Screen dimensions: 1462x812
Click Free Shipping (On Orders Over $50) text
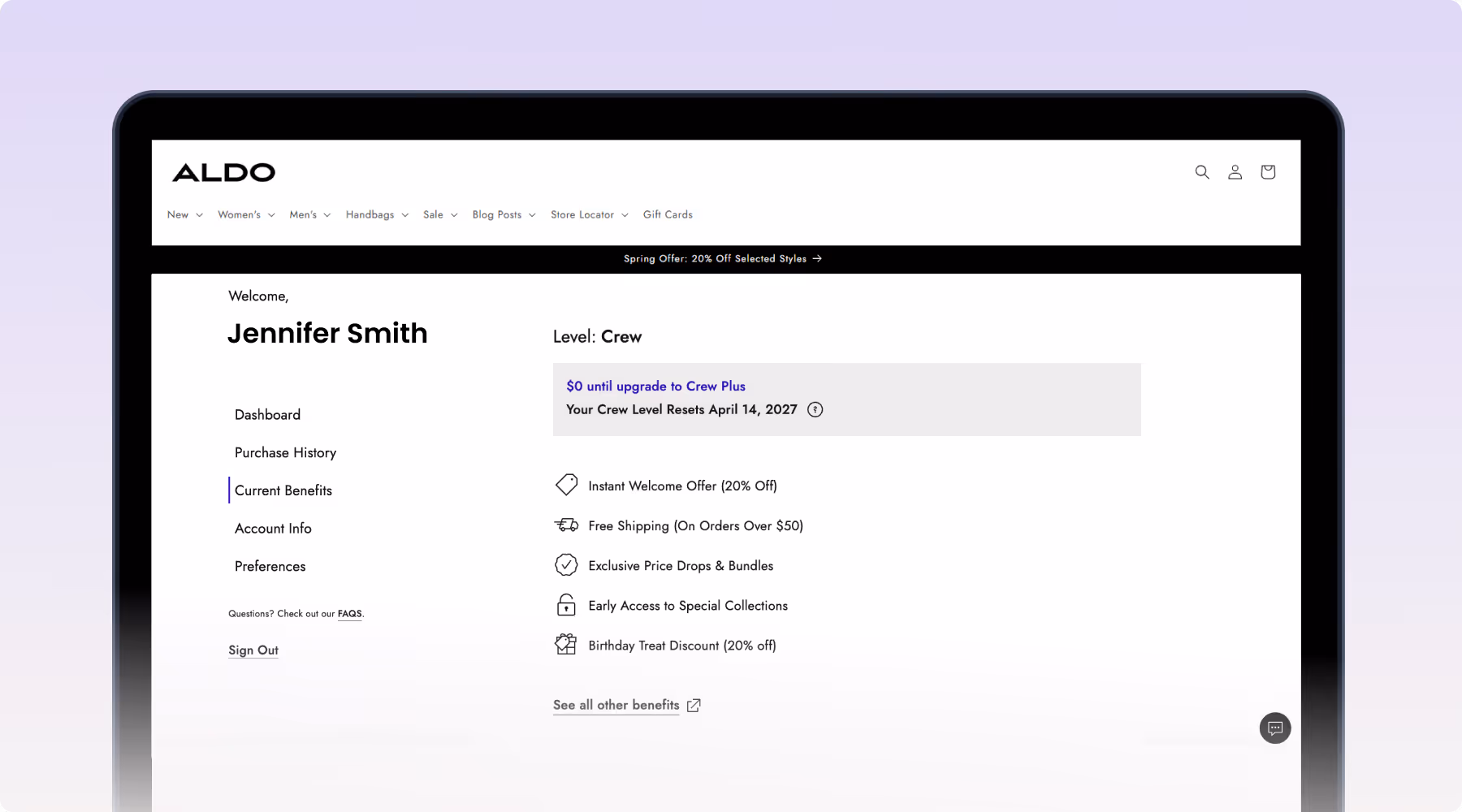695,526
